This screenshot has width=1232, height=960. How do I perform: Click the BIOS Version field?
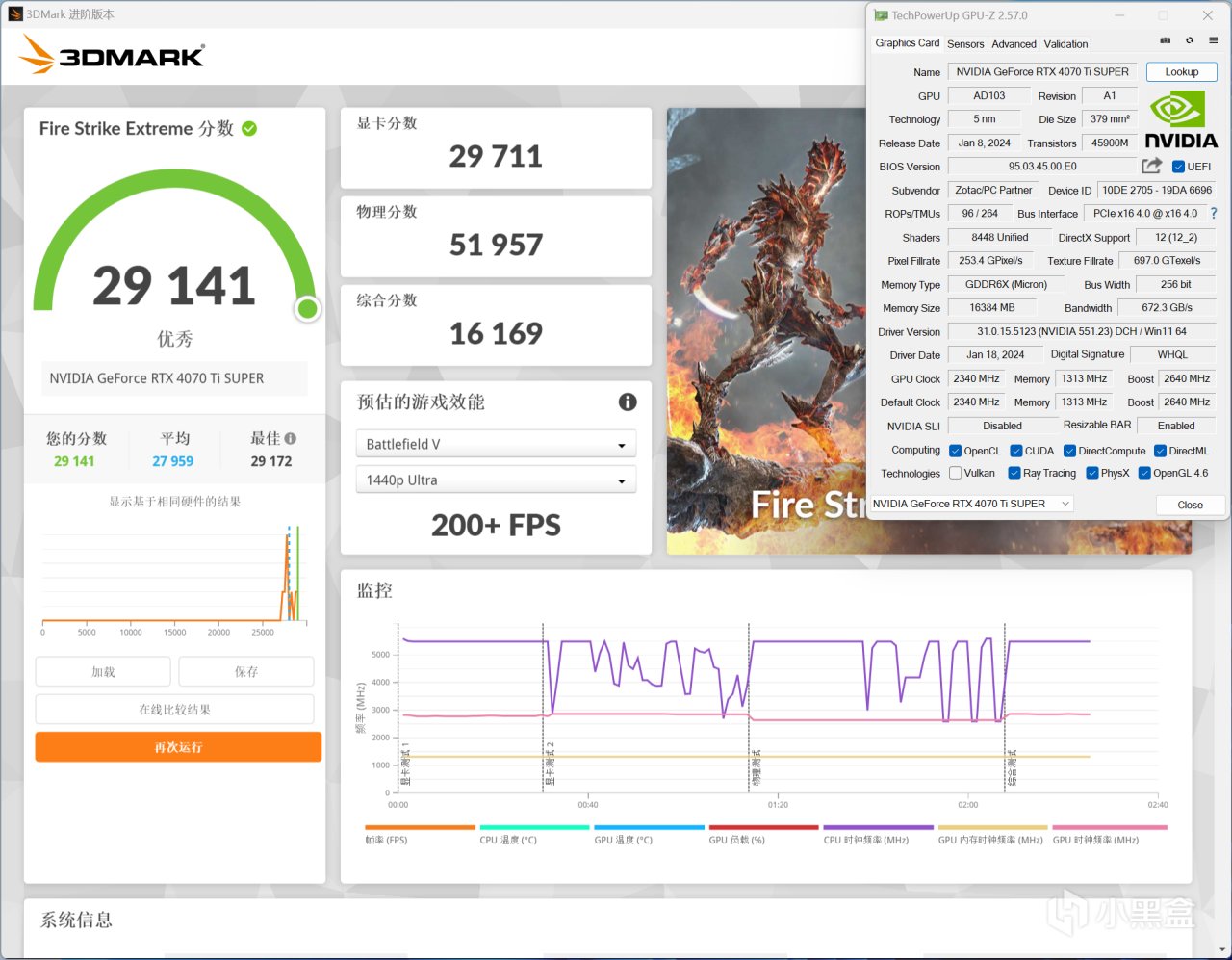1042,167
